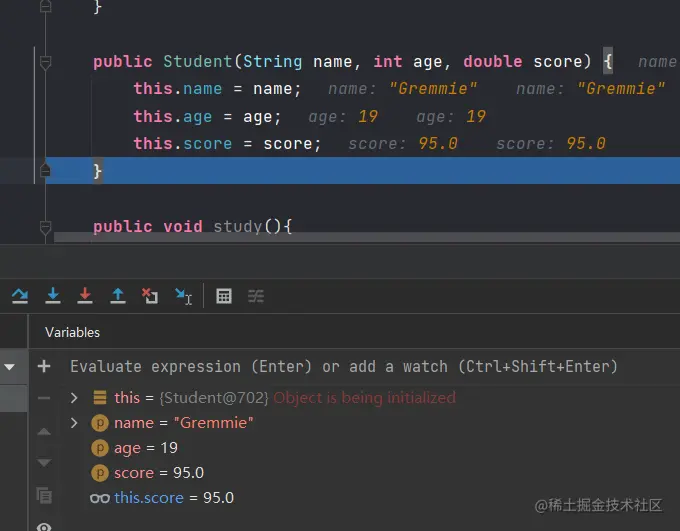Click the first inline hint score: 95.0
Image resolution: width=680 pixels, height=531 pixels.
[x=403, y=144]
